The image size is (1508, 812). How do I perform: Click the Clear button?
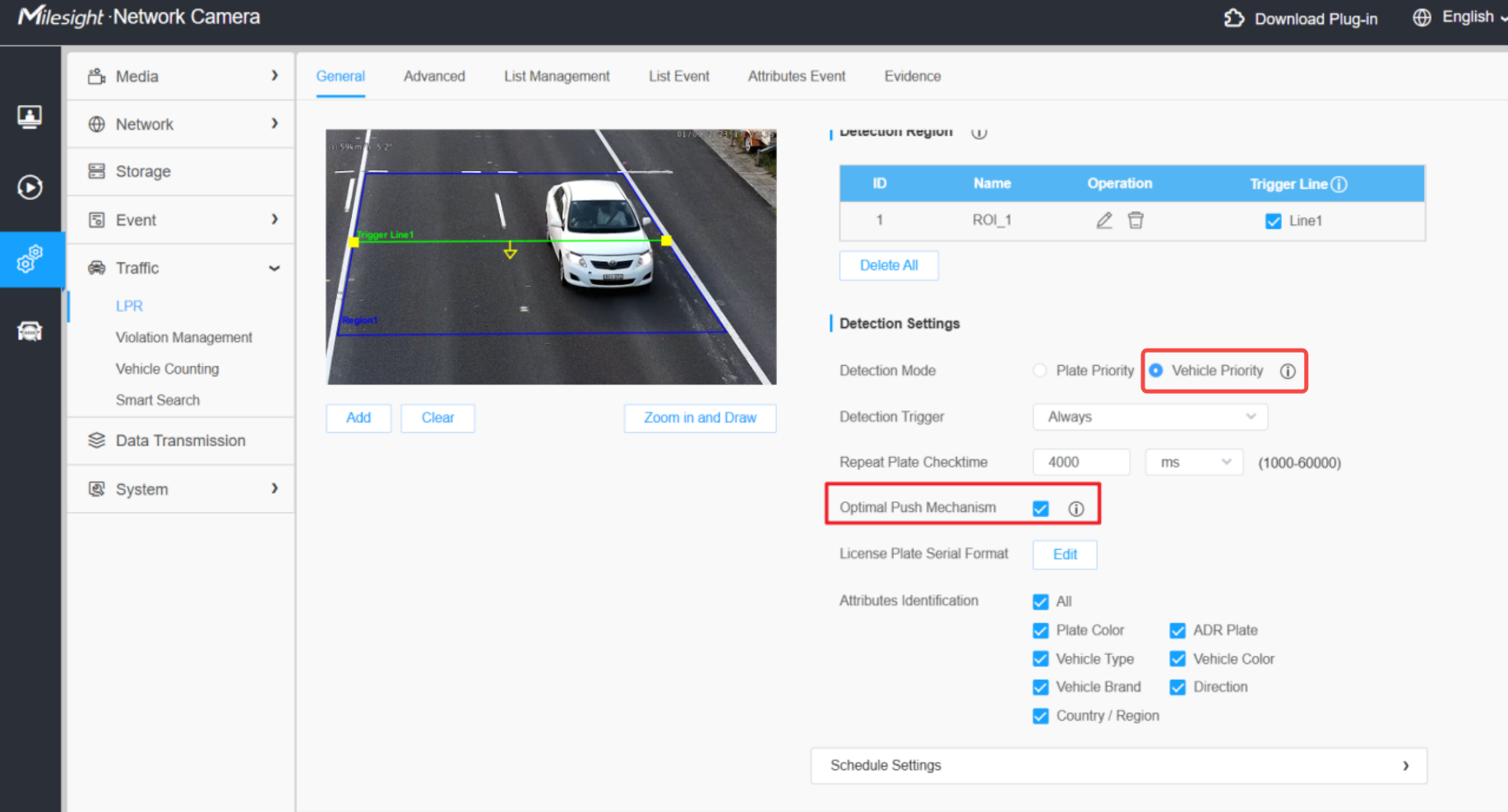pos(437,418)
